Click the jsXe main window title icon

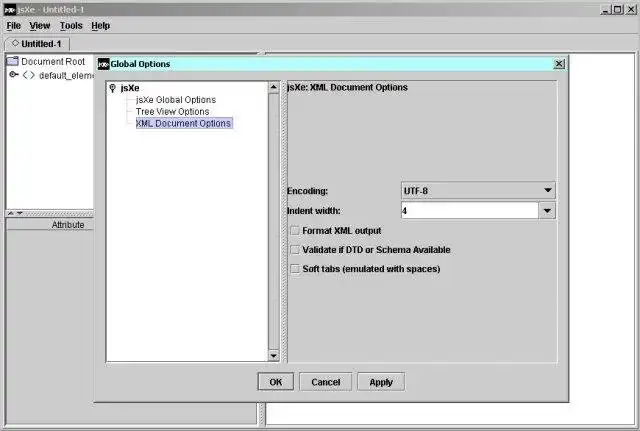(9, 9)
